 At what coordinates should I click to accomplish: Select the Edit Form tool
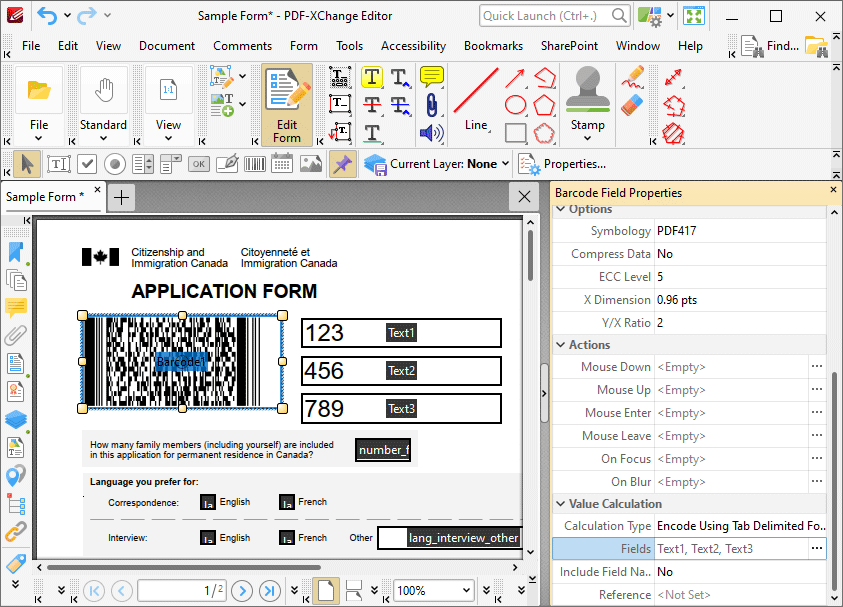pos(287,105)
